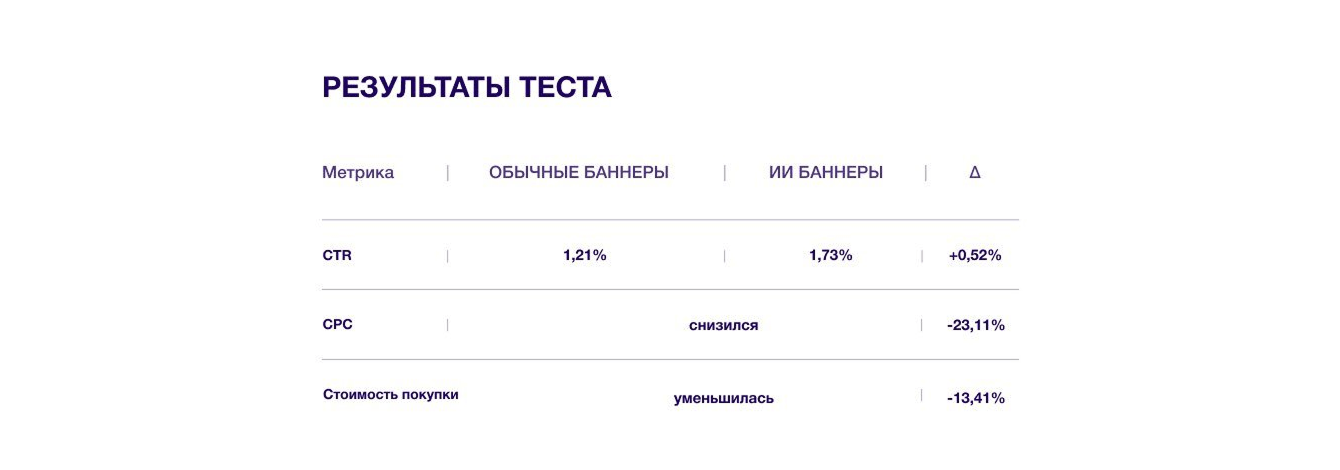Select the -13,41% delta value

tap(975, 398)
